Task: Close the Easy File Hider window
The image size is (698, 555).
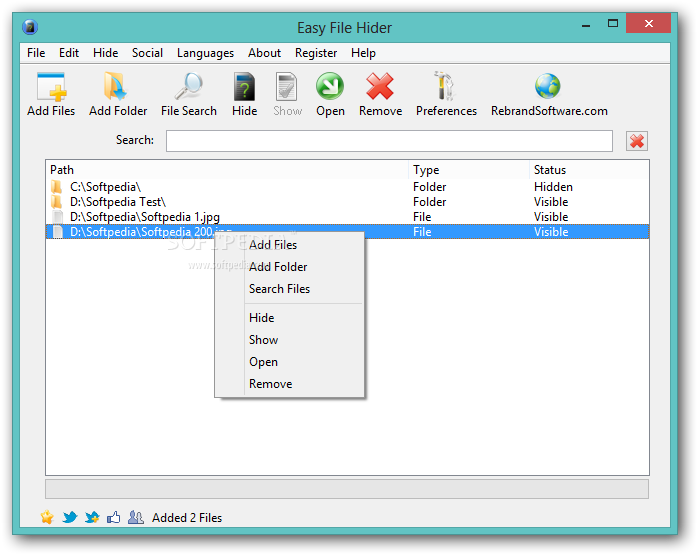Action: (x=648, y=23)
